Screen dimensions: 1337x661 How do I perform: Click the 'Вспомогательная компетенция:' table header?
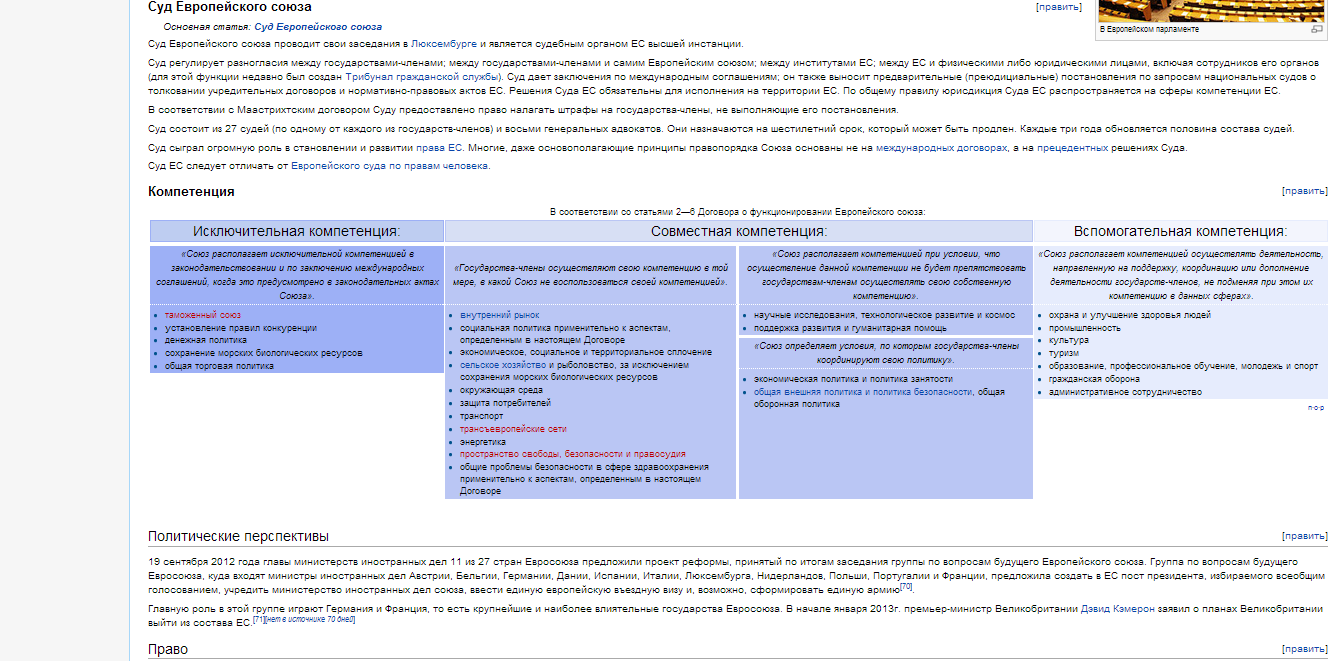1181,231
